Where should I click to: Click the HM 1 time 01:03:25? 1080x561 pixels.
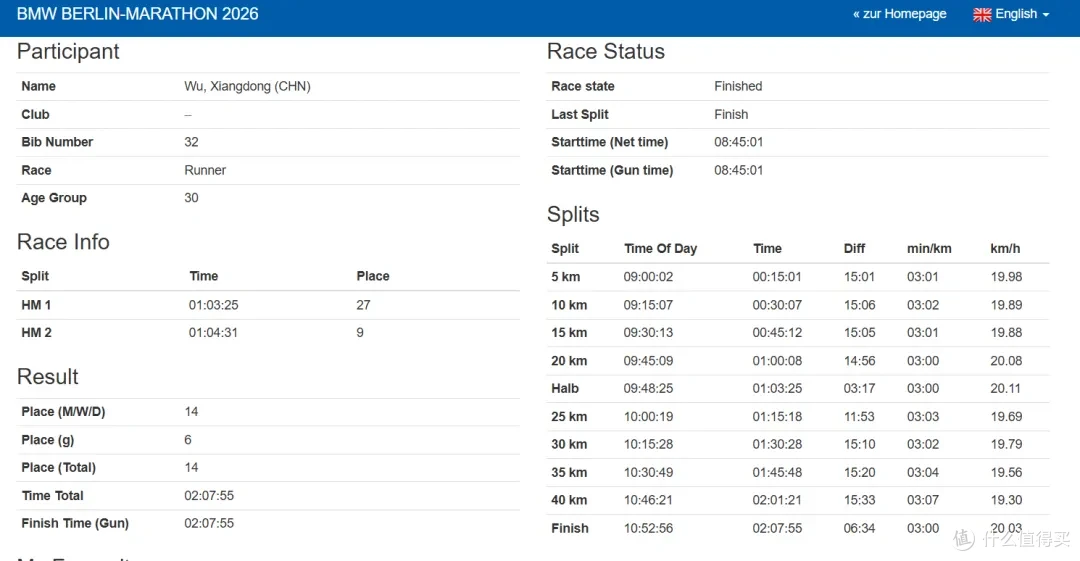214,305
